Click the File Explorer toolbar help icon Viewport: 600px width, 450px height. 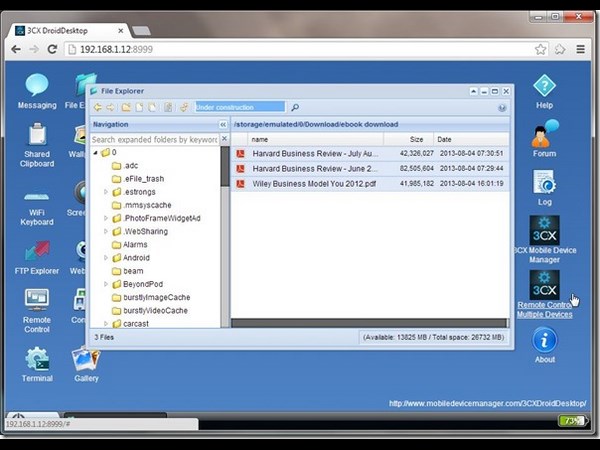pyautogui.click(x=502, y=108)
